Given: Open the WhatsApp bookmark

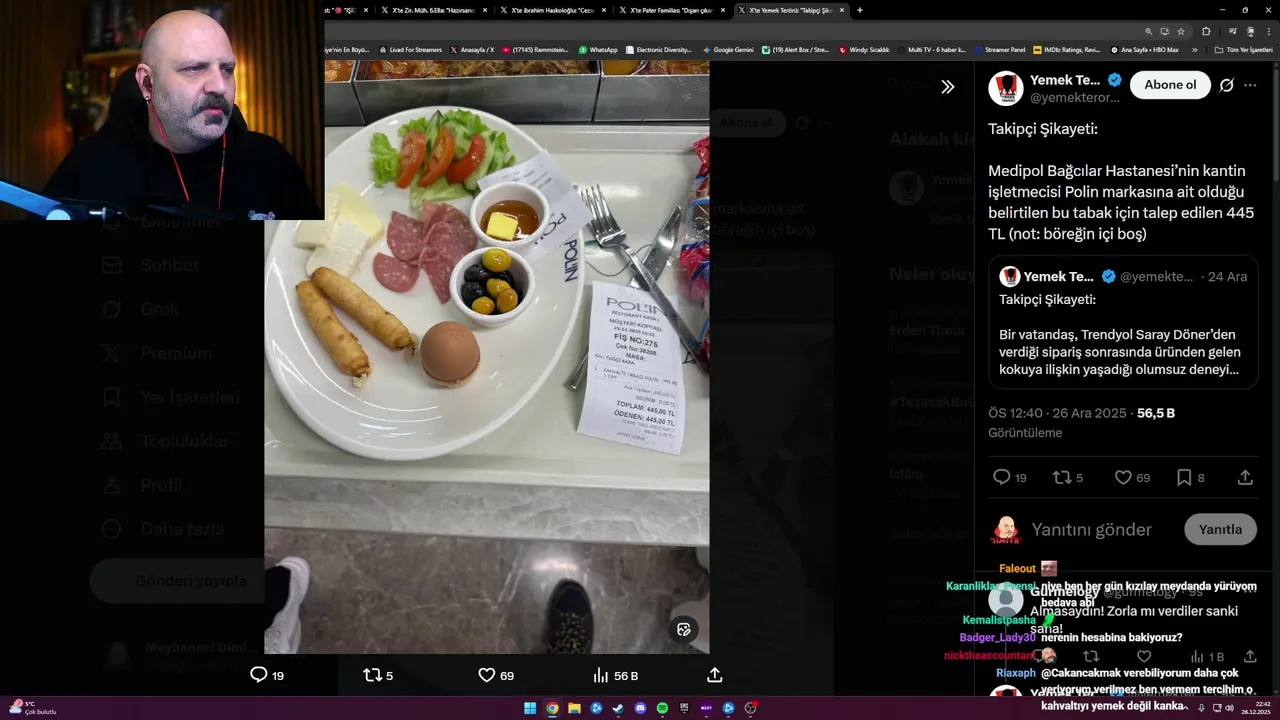Looking at the screenshot, I should tap(598, 50).
